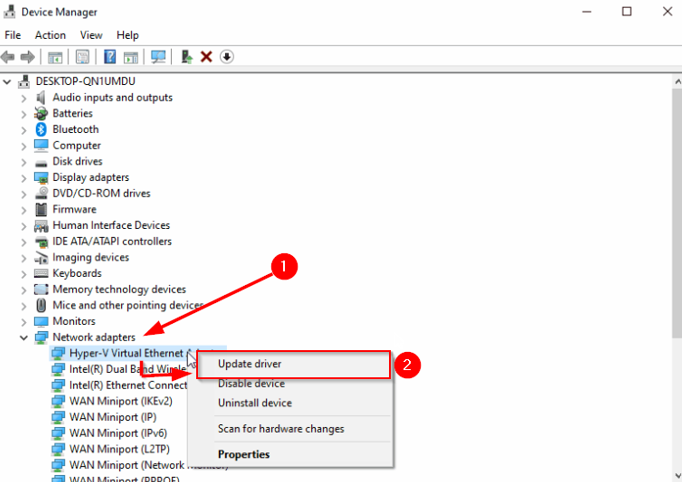682x482 pixels.
Task: Click the show/hide console tree icon
Action: click(x=56, y=57)
